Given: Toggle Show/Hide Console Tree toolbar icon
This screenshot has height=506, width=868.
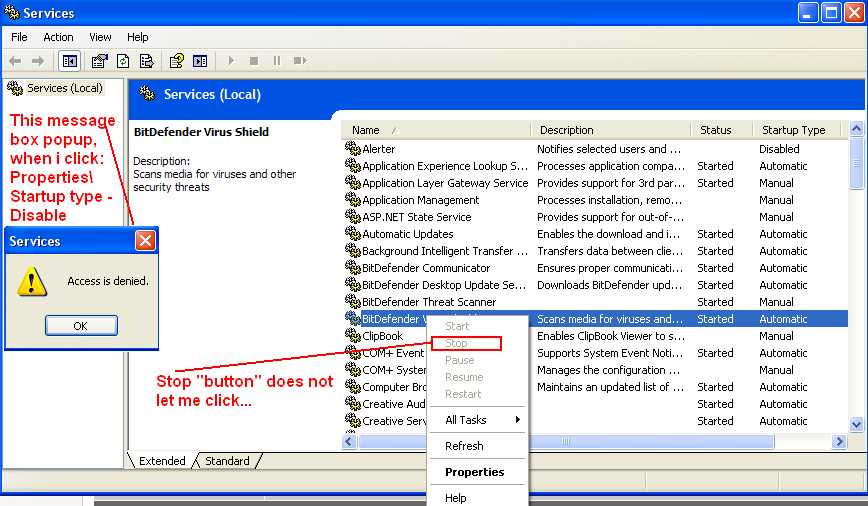Looking at the screenshot, I should [x=70, y=61].
